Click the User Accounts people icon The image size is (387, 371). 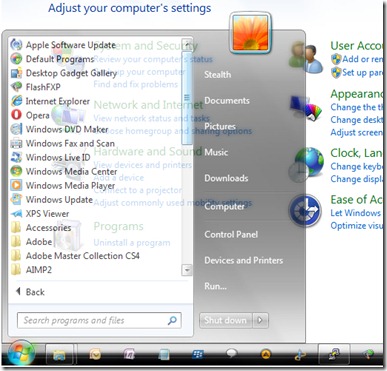pos(306,57)
